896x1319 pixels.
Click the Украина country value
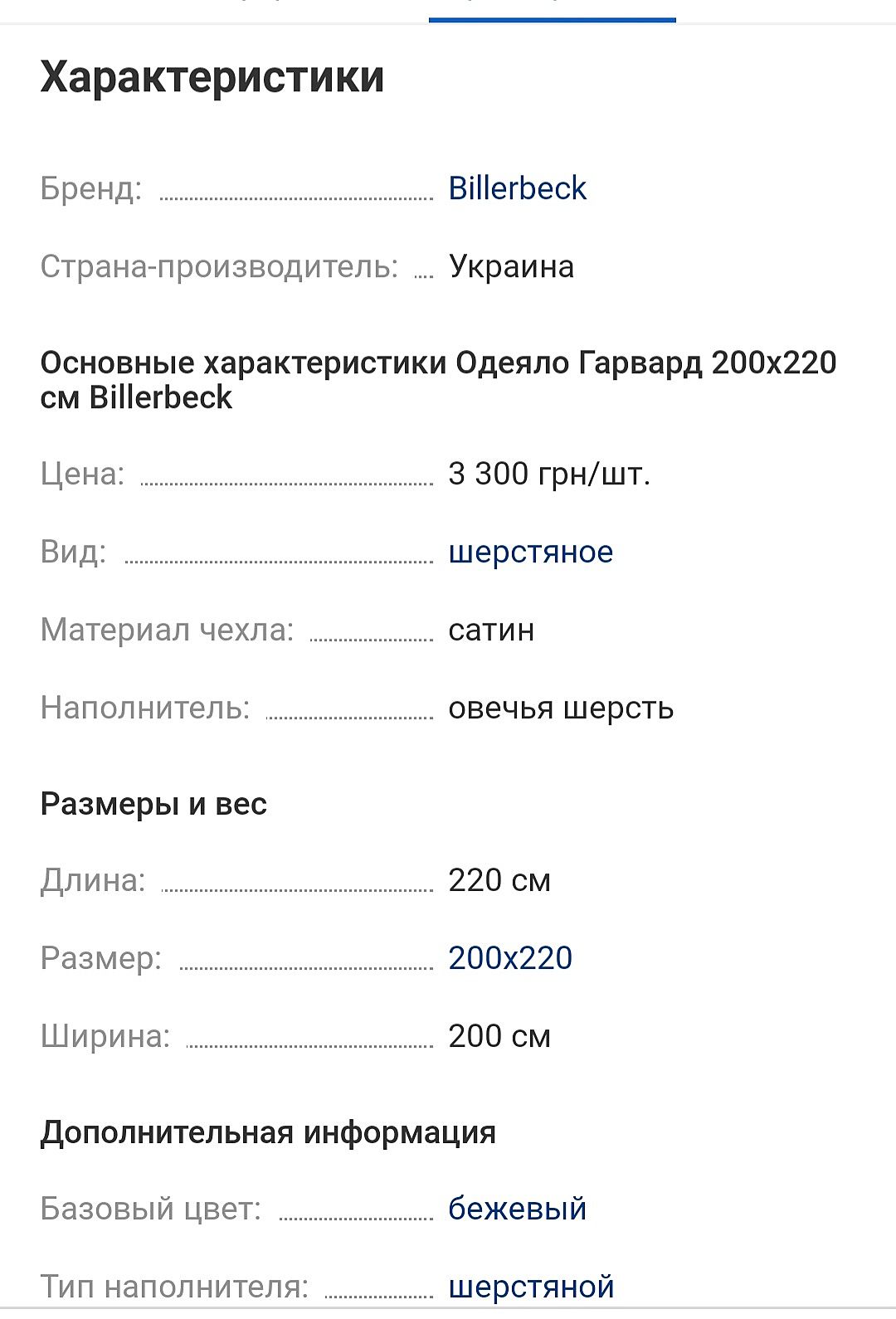pyautogui.click(x=511, y=266)
